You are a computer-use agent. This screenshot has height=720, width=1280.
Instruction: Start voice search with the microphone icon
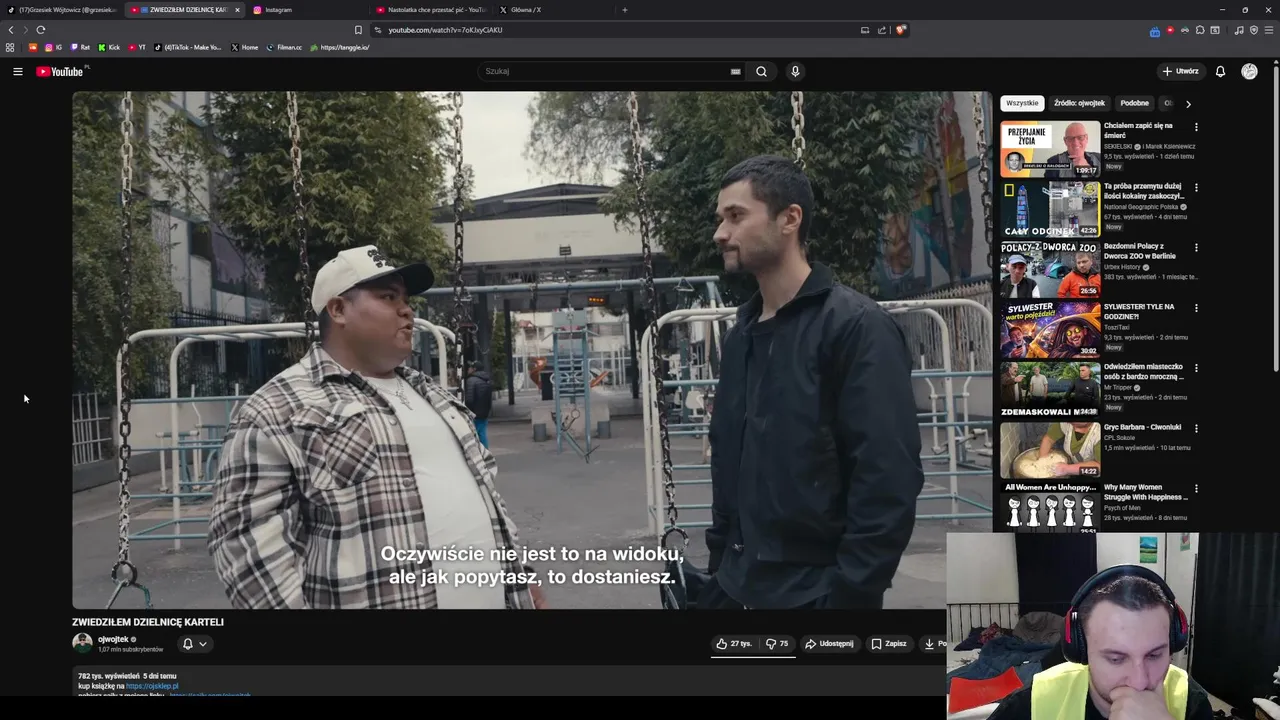click(795, 71)
